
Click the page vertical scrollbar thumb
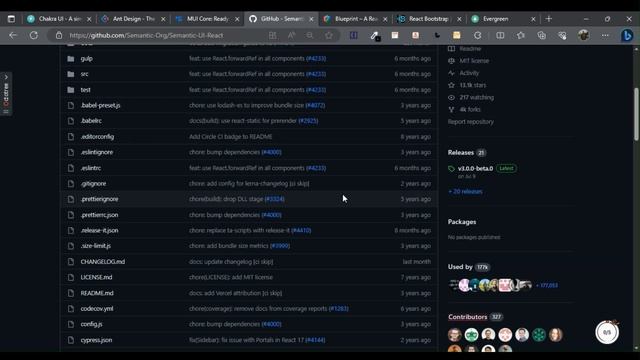[636, 114]
